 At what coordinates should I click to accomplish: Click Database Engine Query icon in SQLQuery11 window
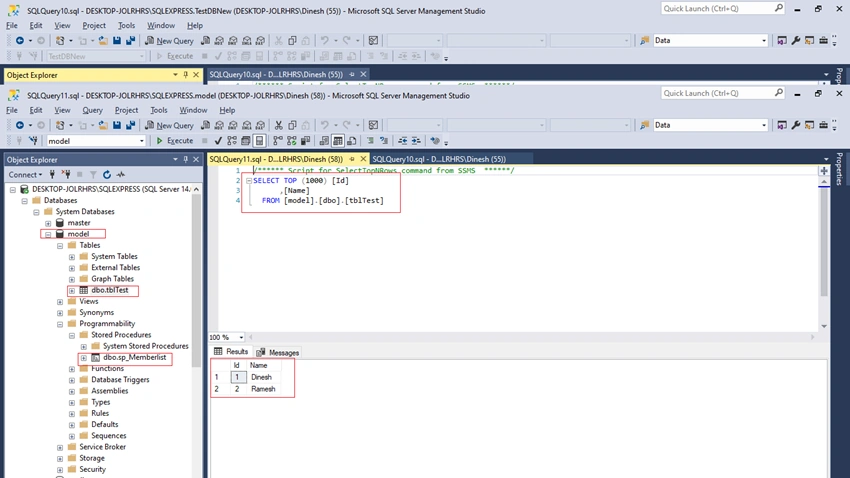pos(205,125)
